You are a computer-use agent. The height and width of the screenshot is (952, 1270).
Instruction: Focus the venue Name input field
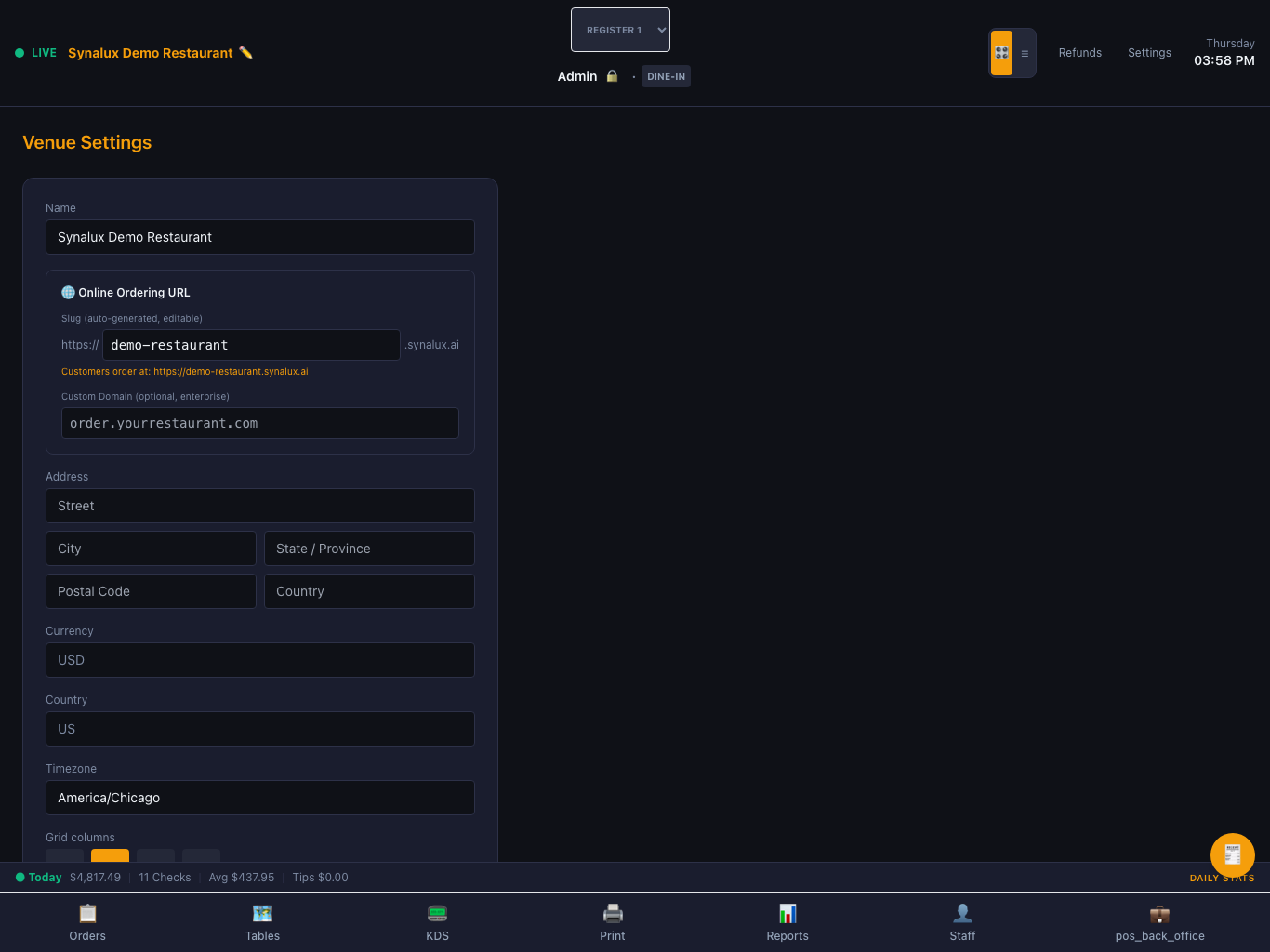tap(260, 237)
